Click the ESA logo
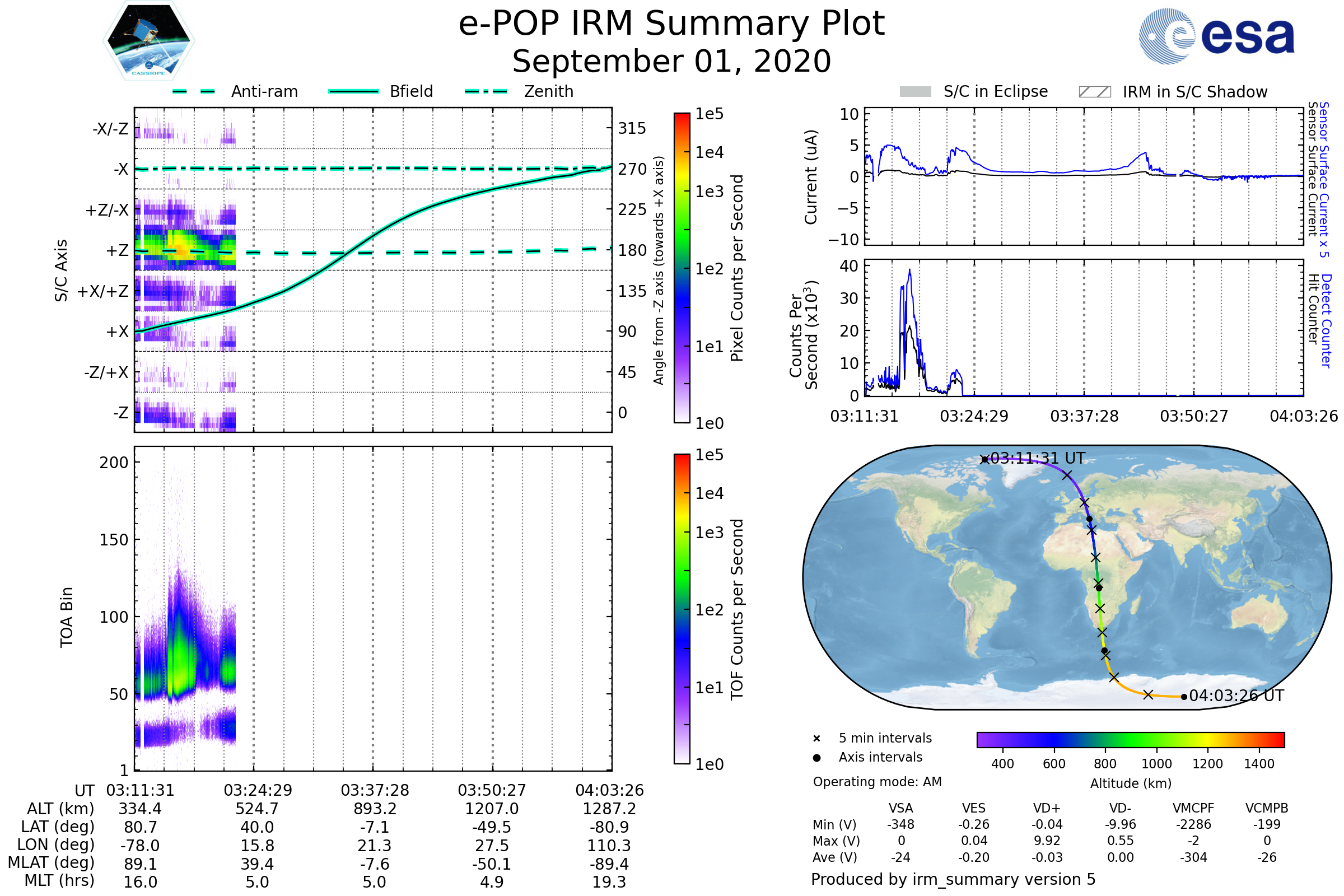 tap(1216, 36)
